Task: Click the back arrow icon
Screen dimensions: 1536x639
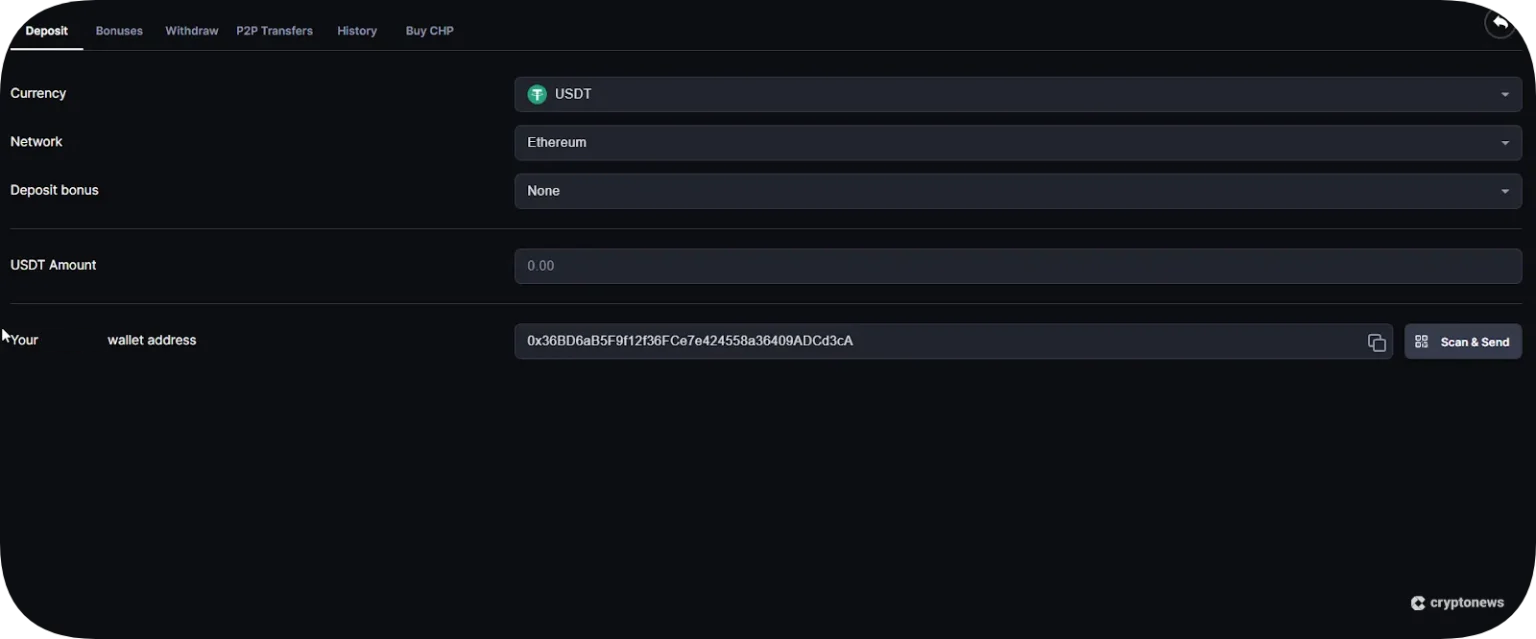Action: [1499, 23]
